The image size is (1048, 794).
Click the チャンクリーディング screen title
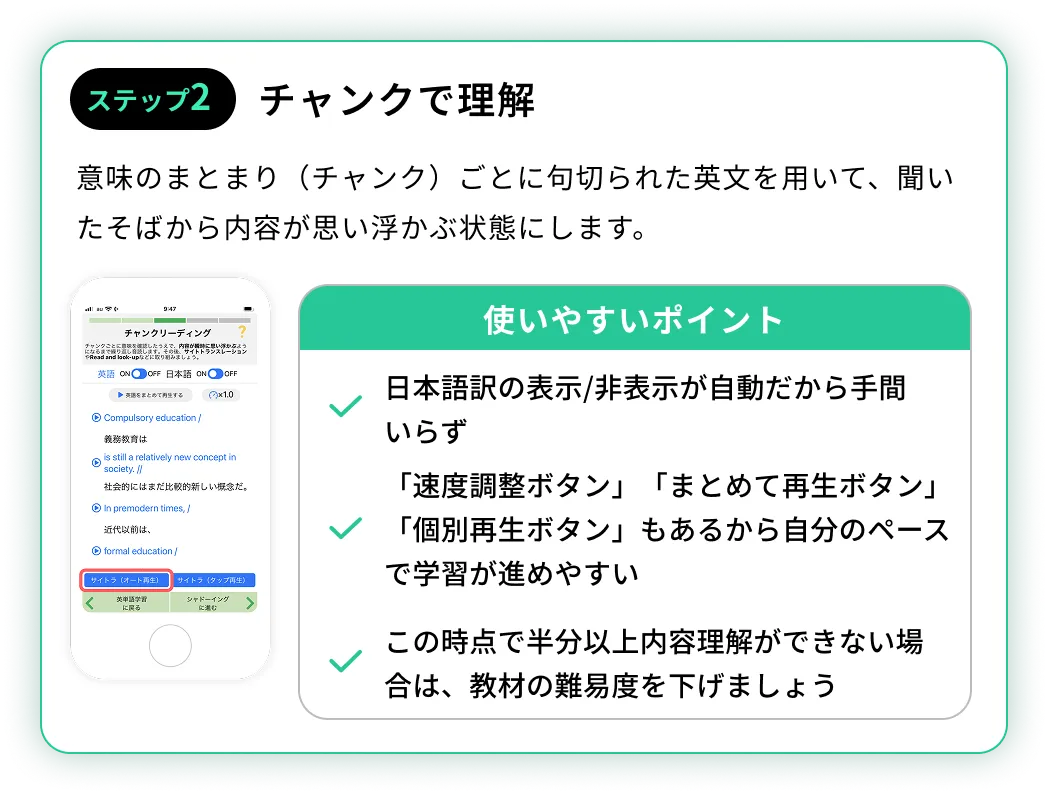tap(167, 332)
